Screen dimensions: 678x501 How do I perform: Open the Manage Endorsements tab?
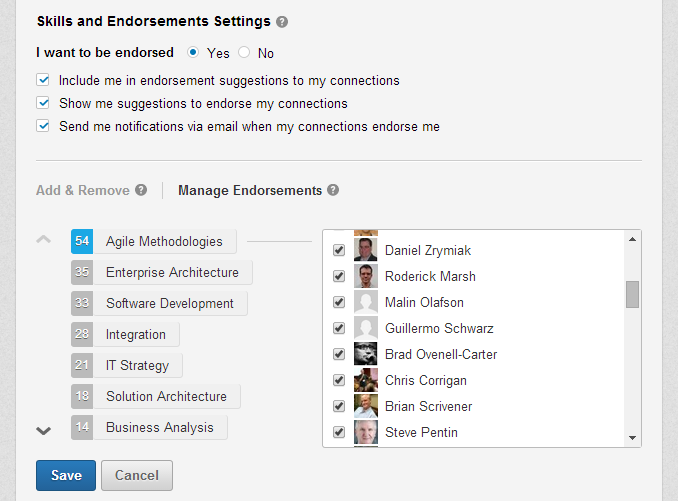pos(250,190)
